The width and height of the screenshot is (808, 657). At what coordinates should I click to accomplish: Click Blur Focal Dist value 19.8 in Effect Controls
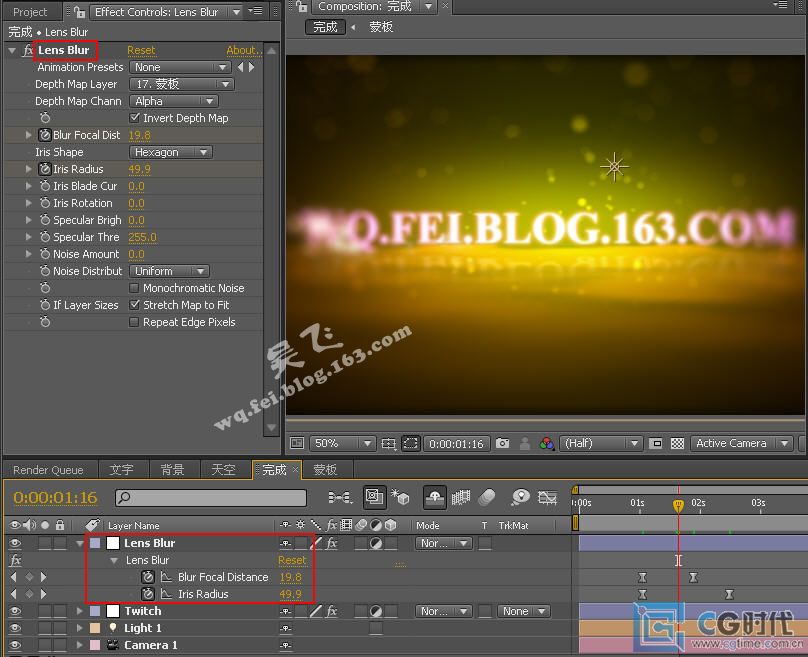click(139, 135)
